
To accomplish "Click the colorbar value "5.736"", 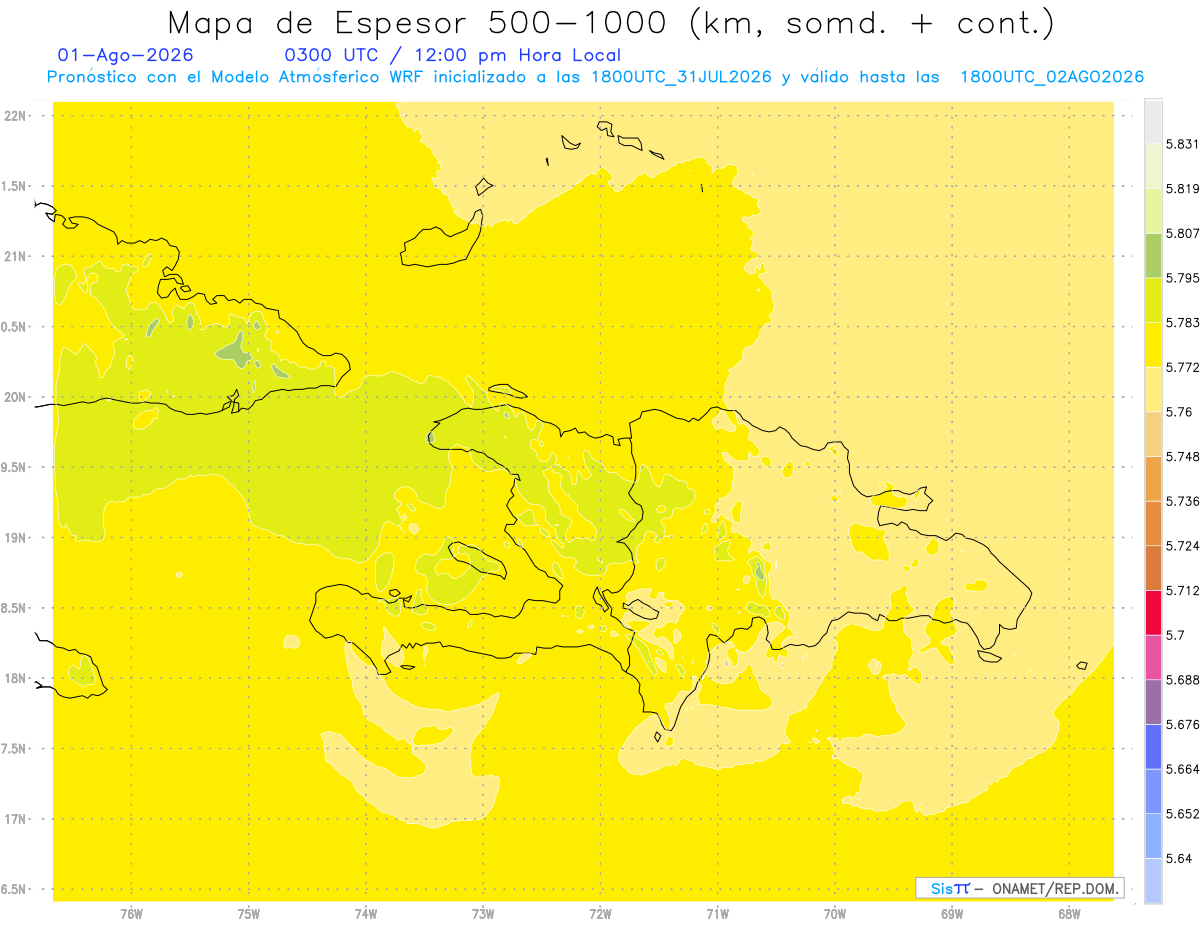I will 1182,500.
